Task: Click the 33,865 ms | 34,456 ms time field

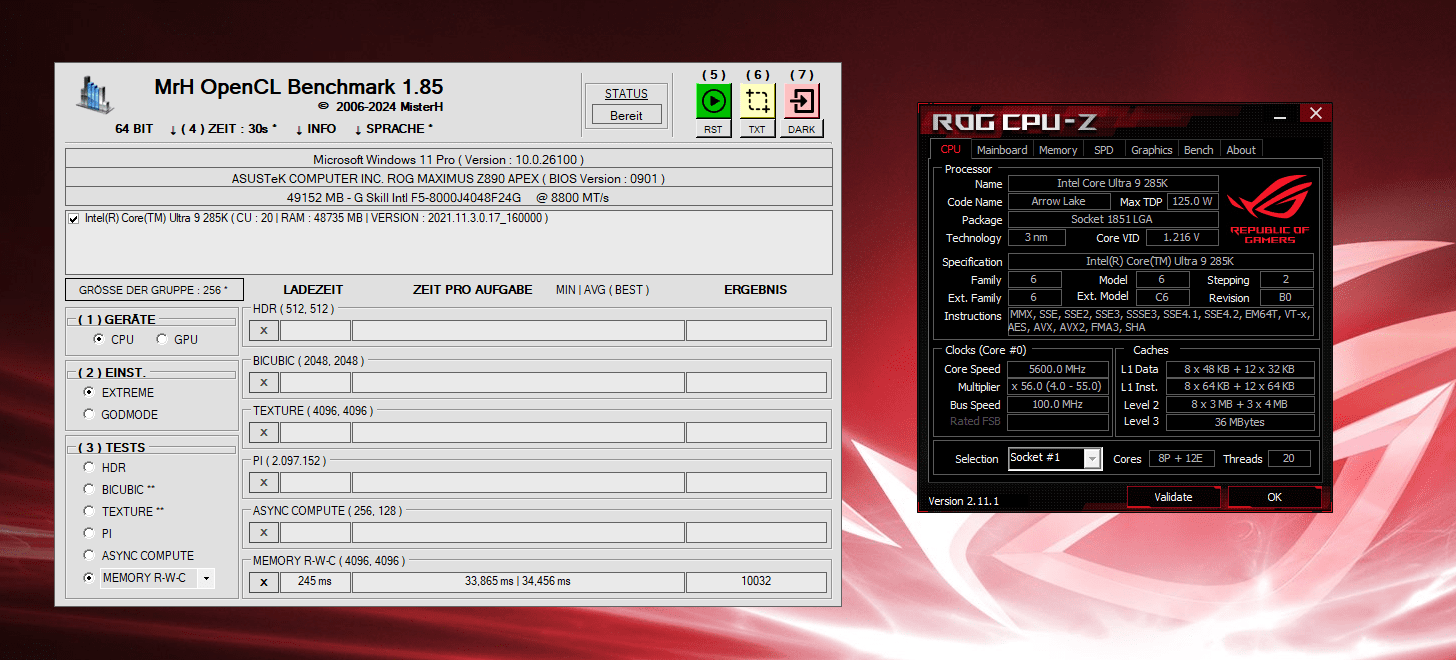Action: pos(518,581)
